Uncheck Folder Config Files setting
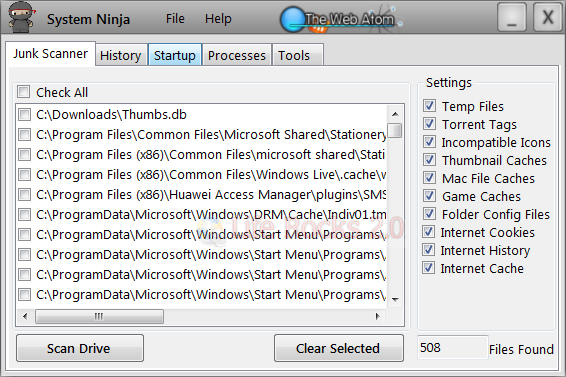The width and height of the screenshot is (566, 377). pos(429,214)
